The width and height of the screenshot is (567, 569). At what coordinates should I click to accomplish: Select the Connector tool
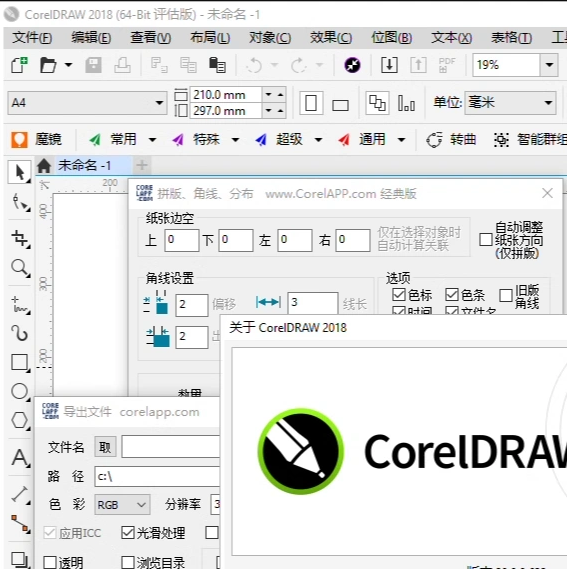[20, 524]
